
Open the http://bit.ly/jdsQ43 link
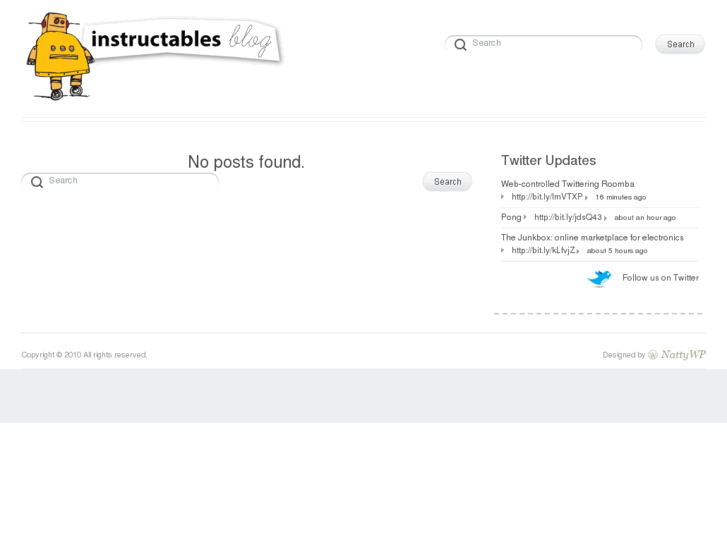tap(567, 217)
